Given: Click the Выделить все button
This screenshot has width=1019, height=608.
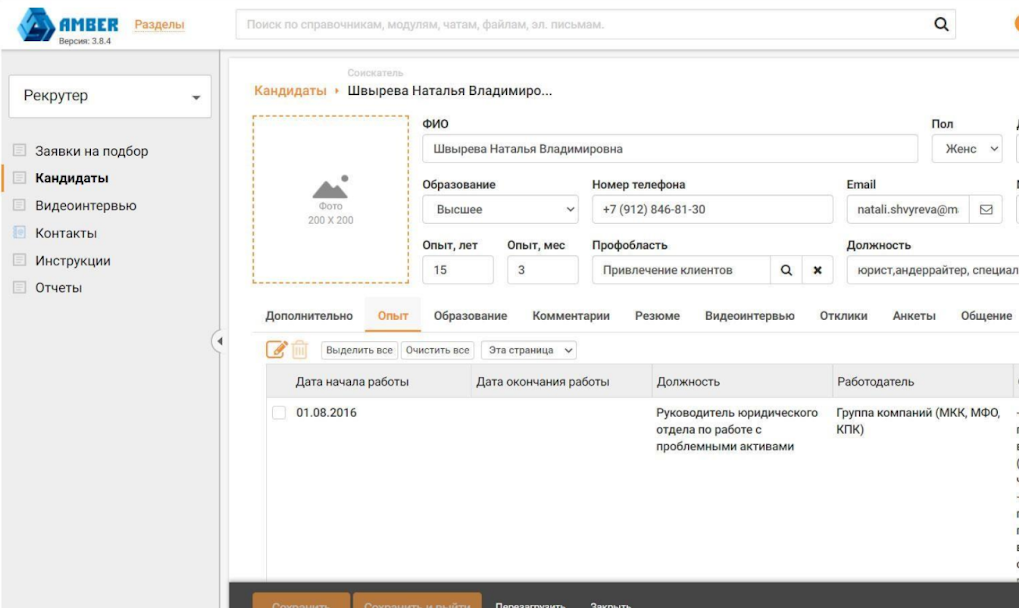Looking at the screenshot, I should [x=359, y=350].
